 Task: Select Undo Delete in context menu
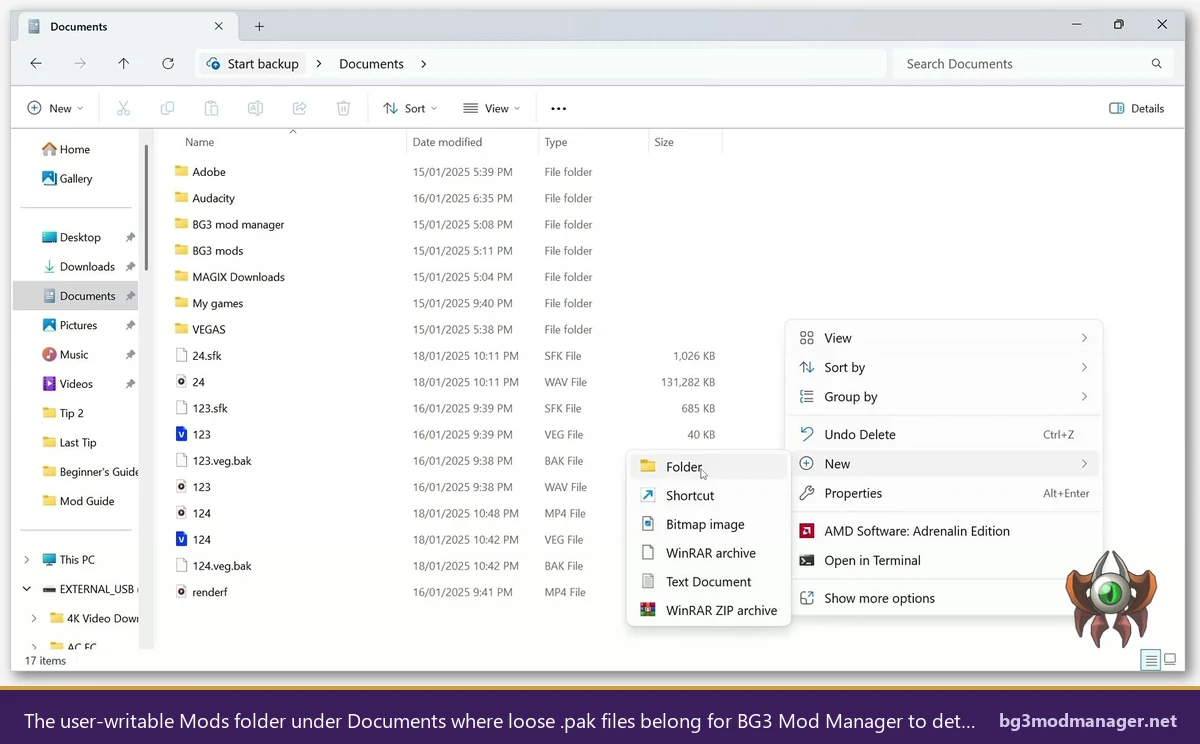pyautogui.click(x=944, y=435)
